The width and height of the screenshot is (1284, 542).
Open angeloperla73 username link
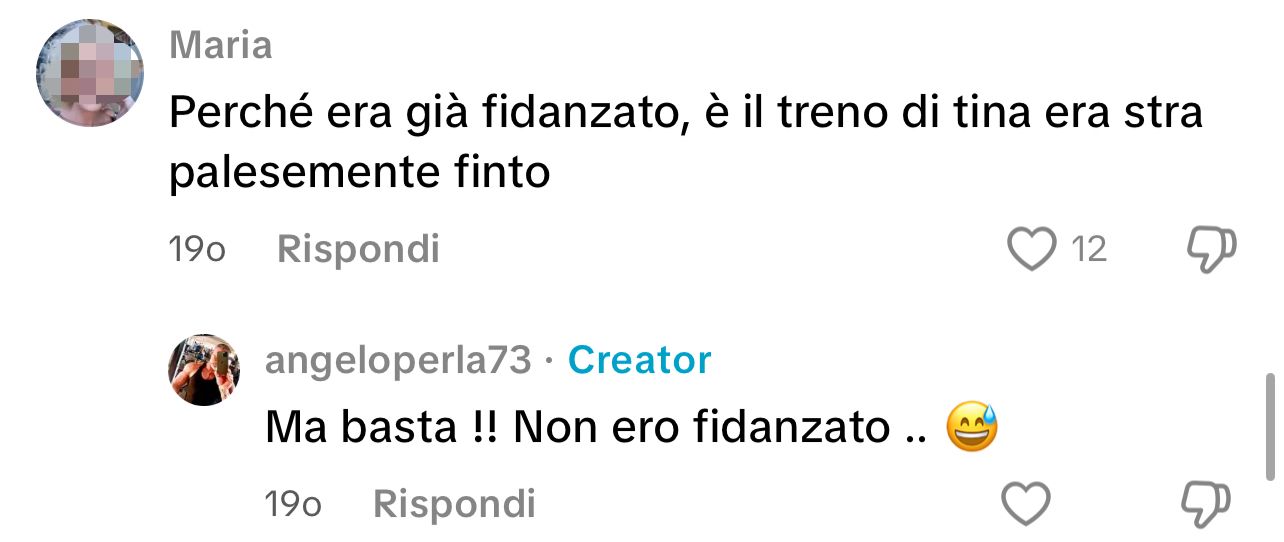click(x=398, y=360)
